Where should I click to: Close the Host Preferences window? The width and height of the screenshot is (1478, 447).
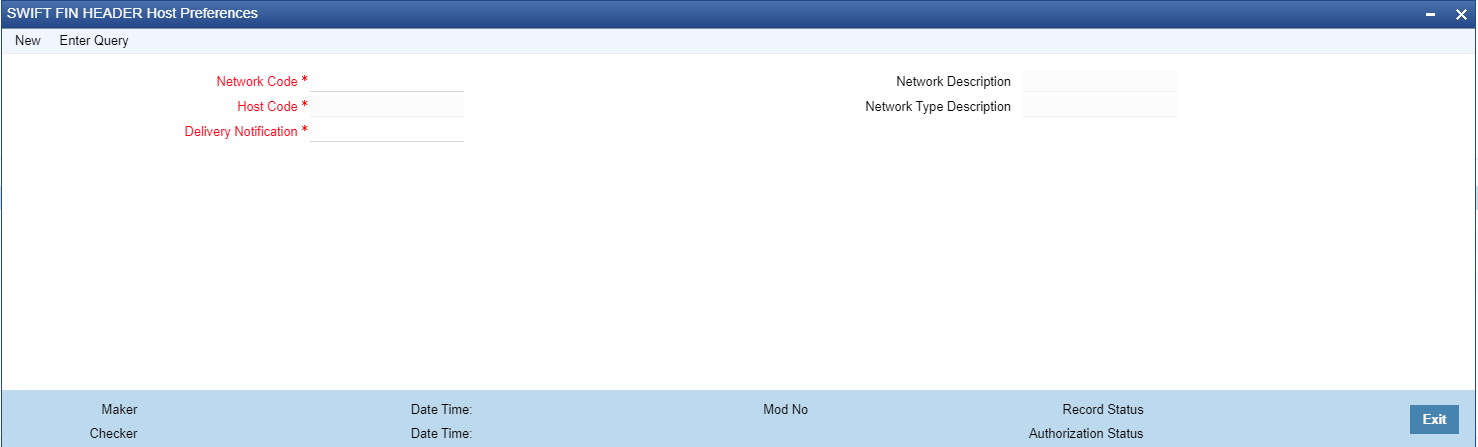point(1460,14)
